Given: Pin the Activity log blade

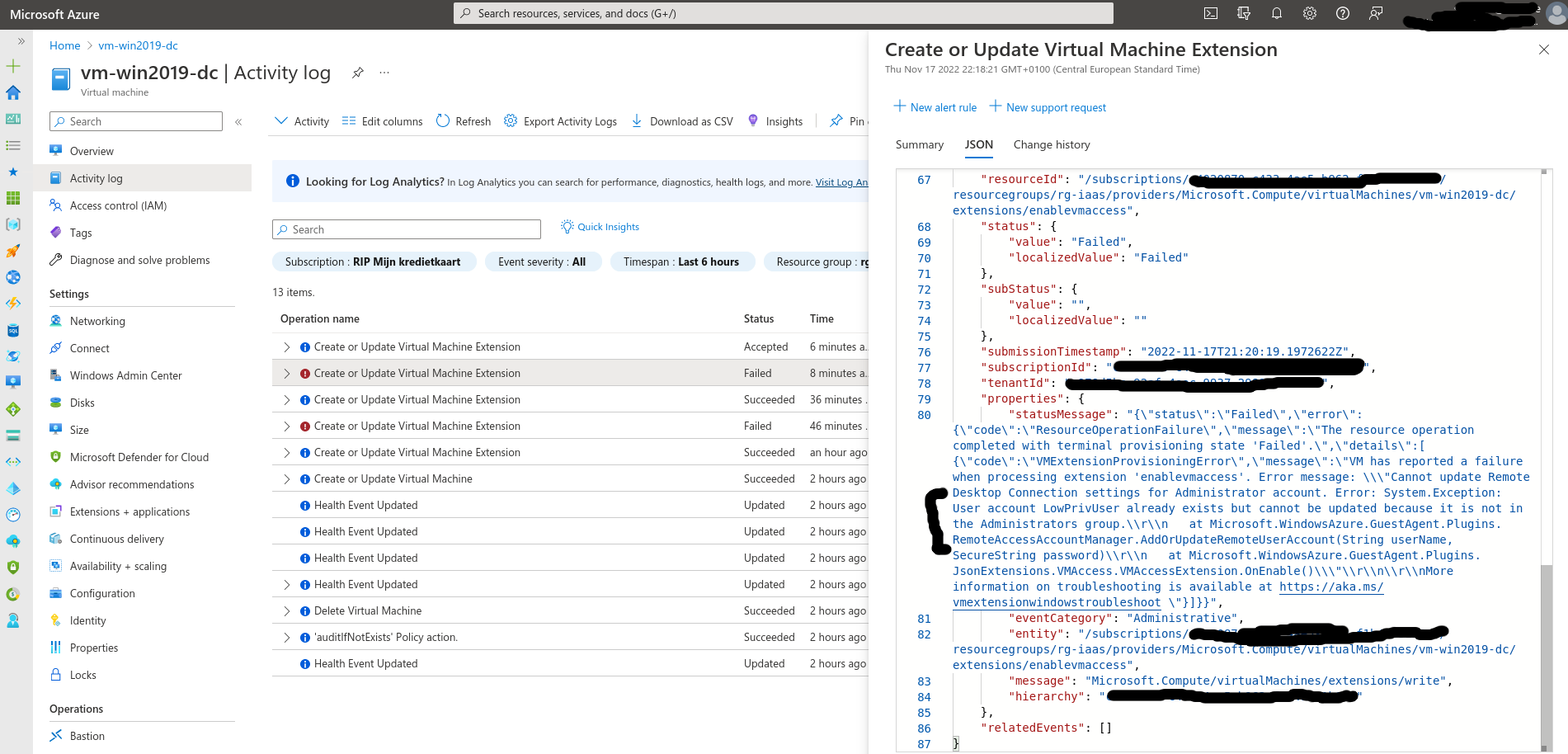Looking at the screenshot, I should [358, 73].
